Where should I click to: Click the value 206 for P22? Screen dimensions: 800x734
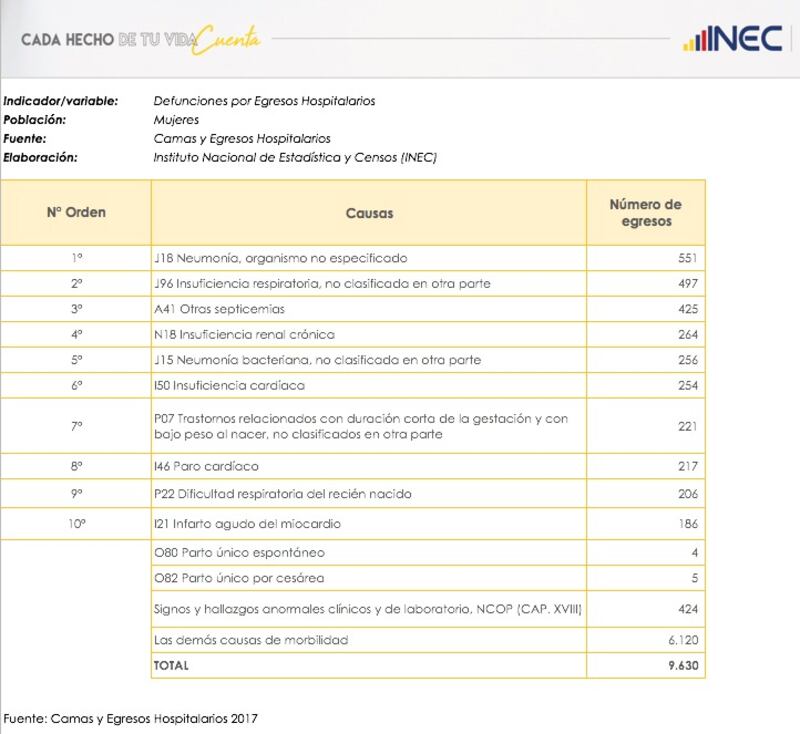tap(687, 494)
